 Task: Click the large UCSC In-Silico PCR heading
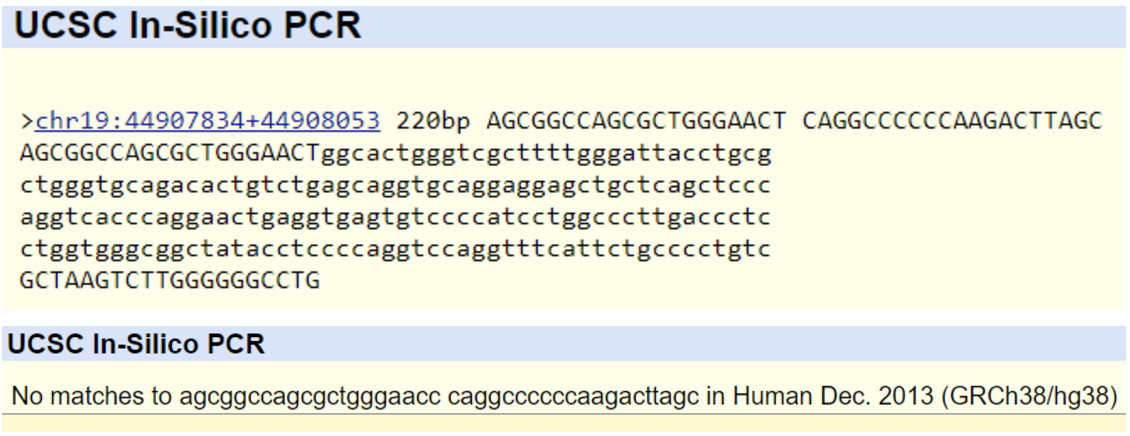point(188,26)
